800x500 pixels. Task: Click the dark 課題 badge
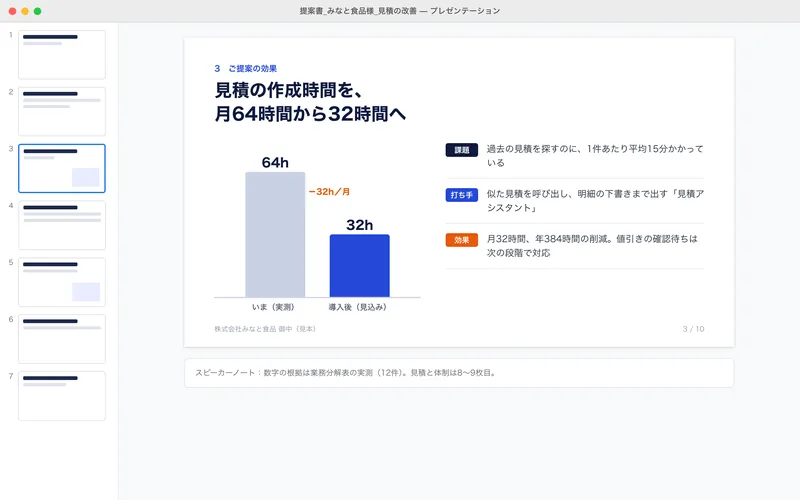click(x=462, y=150)
